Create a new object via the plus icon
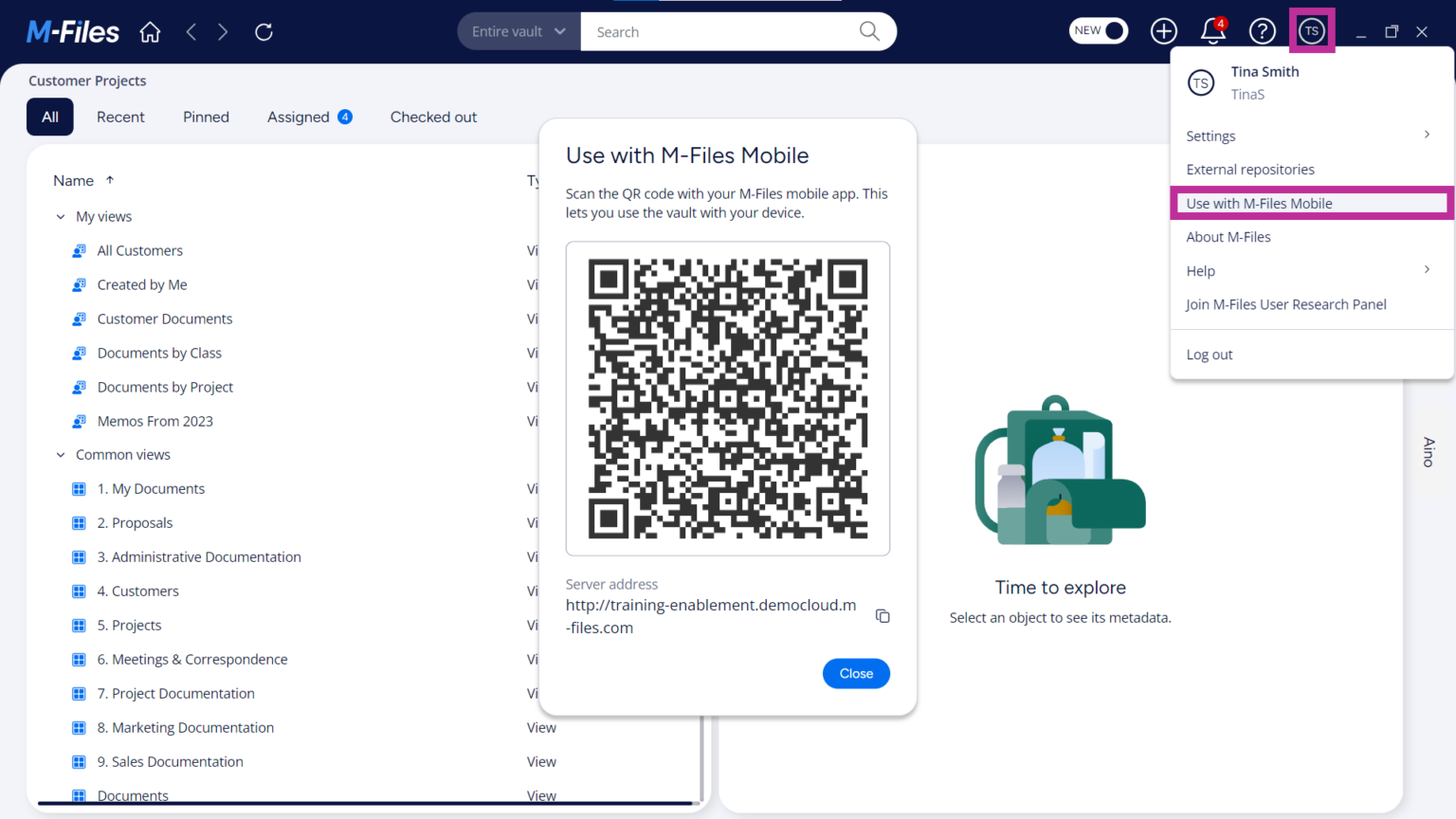 tap(1163, 31)
